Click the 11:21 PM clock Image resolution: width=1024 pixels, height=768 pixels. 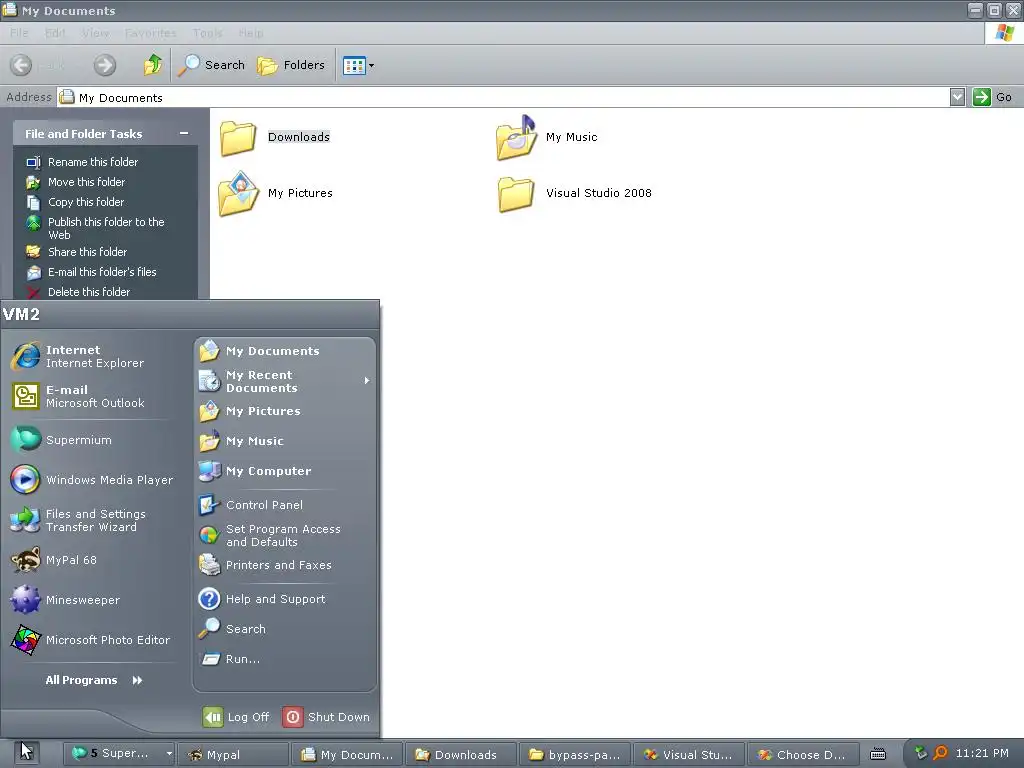pyautogui.click(x=982, y=753)
